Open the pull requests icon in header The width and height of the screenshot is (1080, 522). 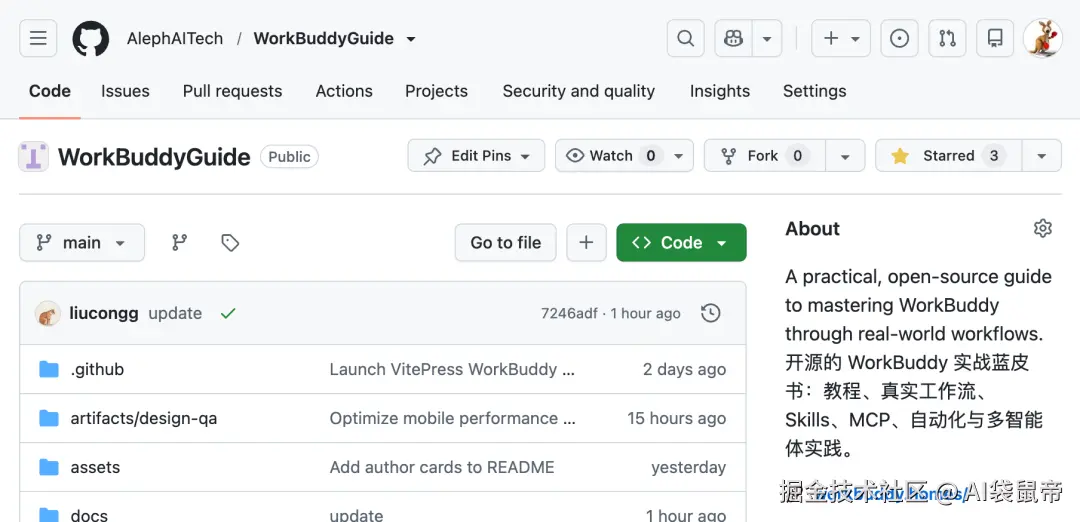947,39
